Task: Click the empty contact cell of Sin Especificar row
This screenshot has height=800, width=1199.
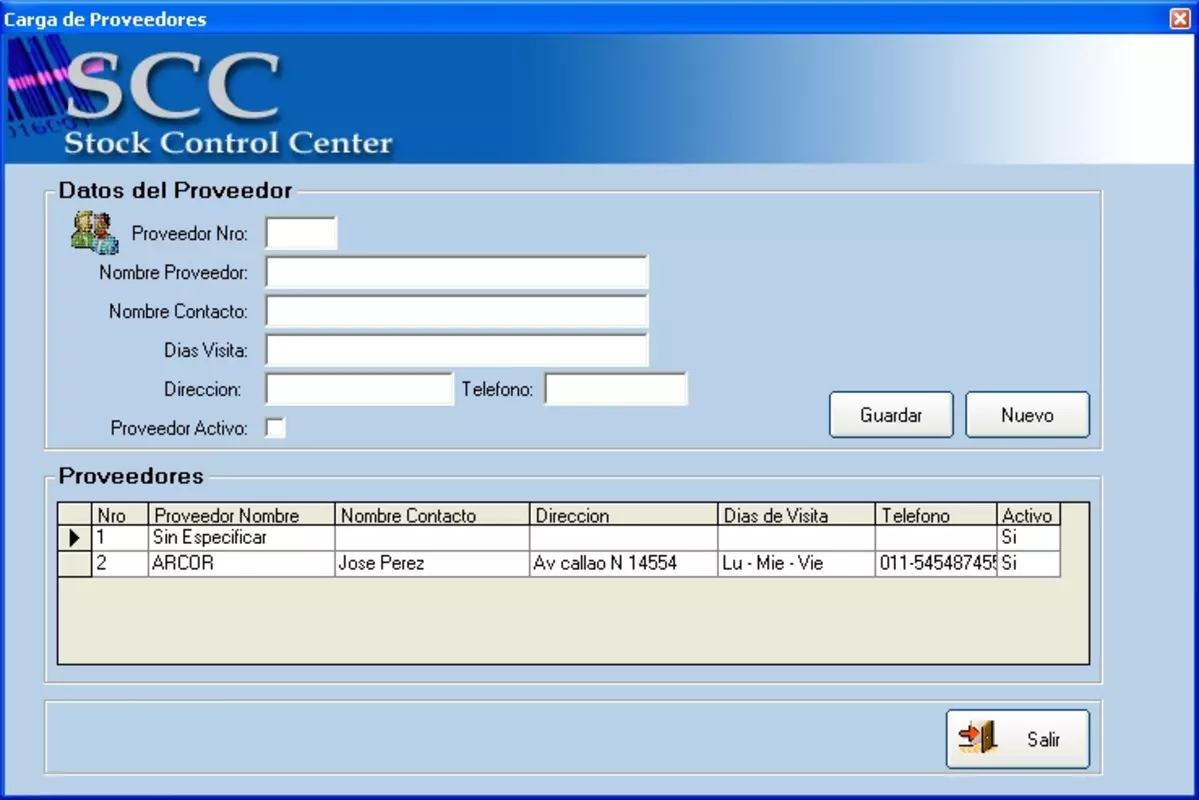Action: point(432,538)
